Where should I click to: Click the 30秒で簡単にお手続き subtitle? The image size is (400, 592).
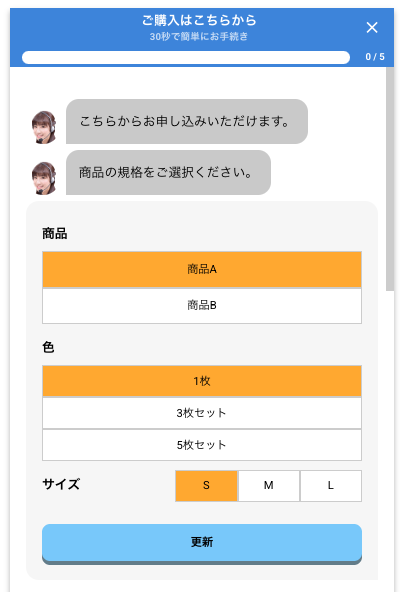pos(199,37)
